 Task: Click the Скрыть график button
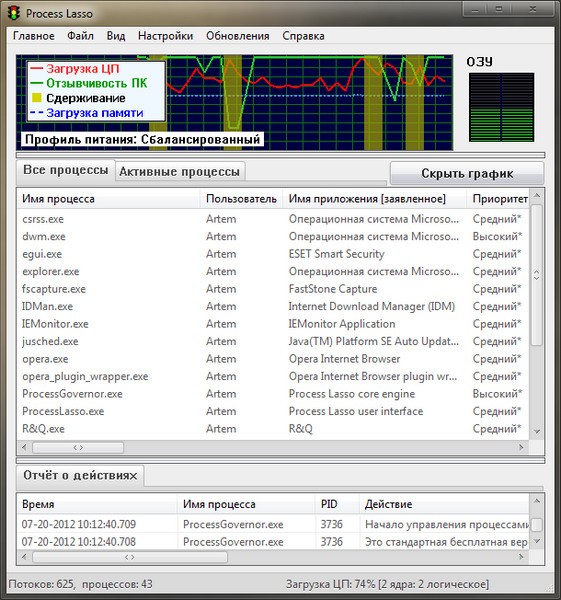467,173
